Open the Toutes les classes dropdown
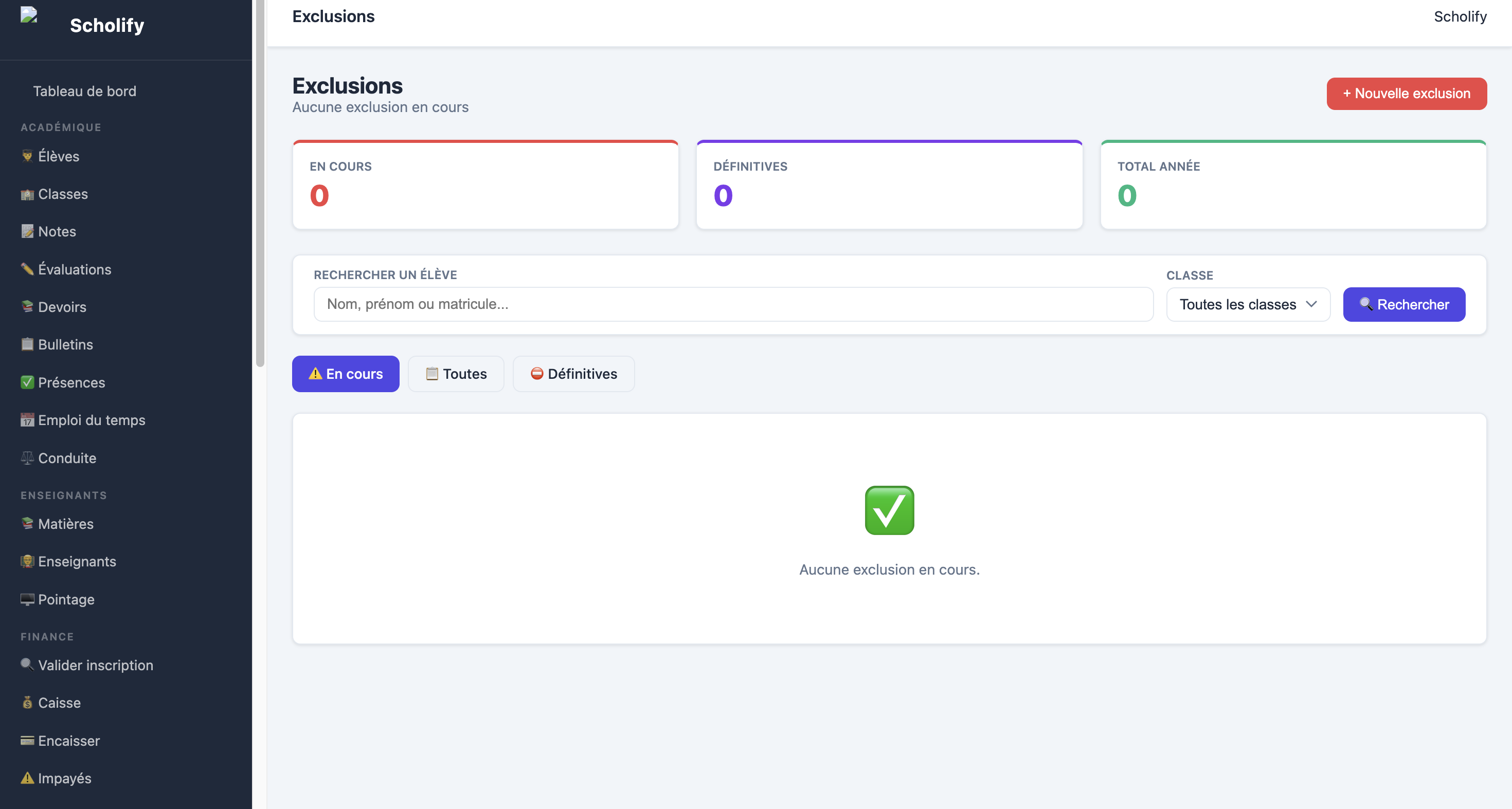The height and width of the screenshot is (809, 1512). [x=1248, y=304]
